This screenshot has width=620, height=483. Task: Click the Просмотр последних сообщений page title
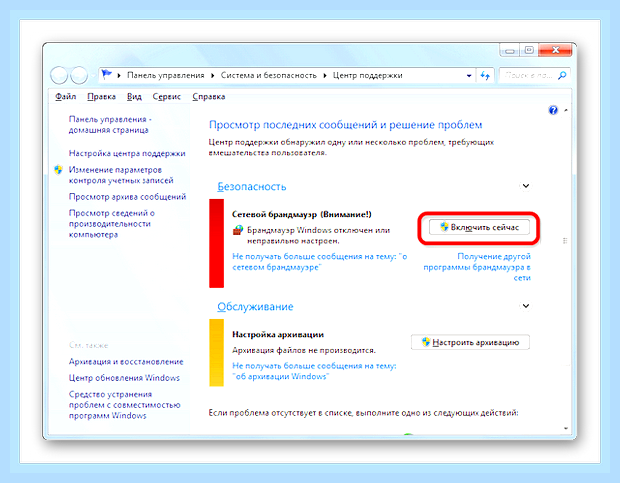[346, 125]
